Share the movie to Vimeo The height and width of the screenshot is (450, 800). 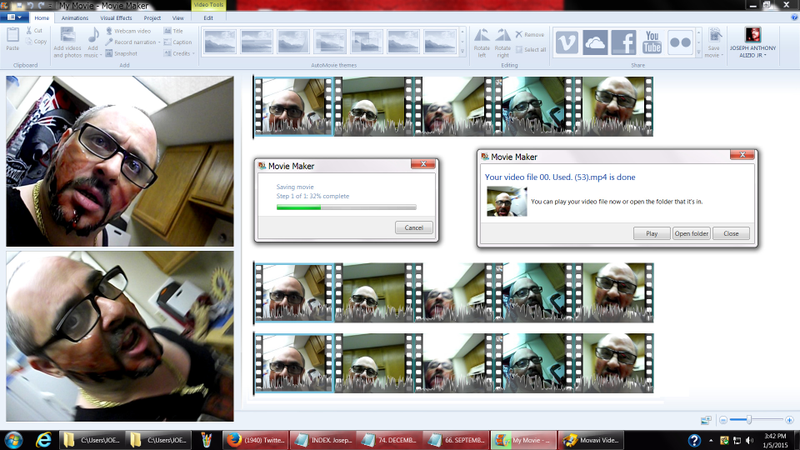pyautogui.click(x=567, y=42)
